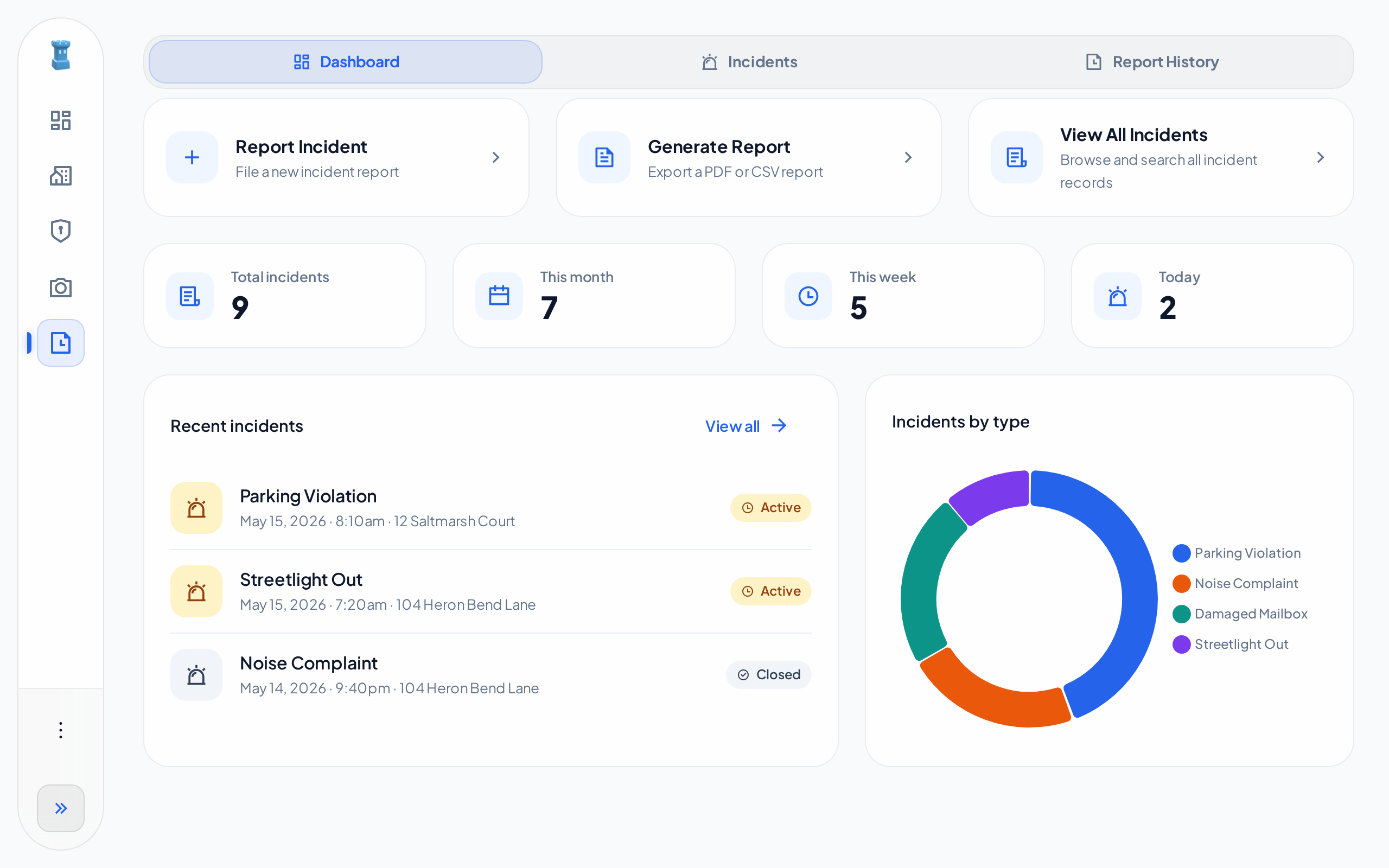Screen dimensions: 1389x868
Task: Open View All Incidents card chevron
Action: 1320,157
